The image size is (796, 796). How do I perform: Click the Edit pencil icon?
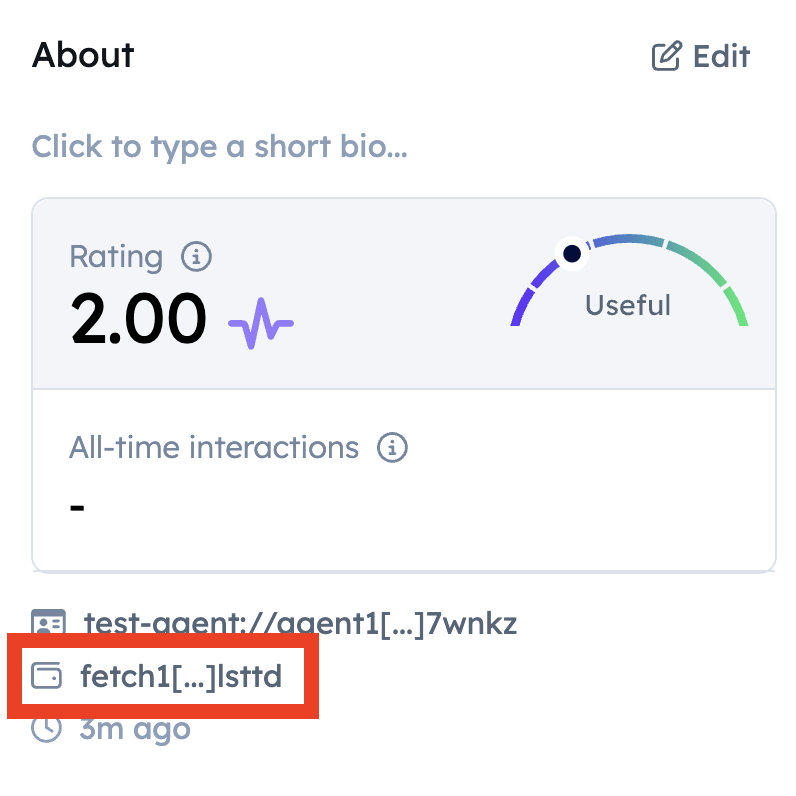pyautogui.click(x=666, y=56)
